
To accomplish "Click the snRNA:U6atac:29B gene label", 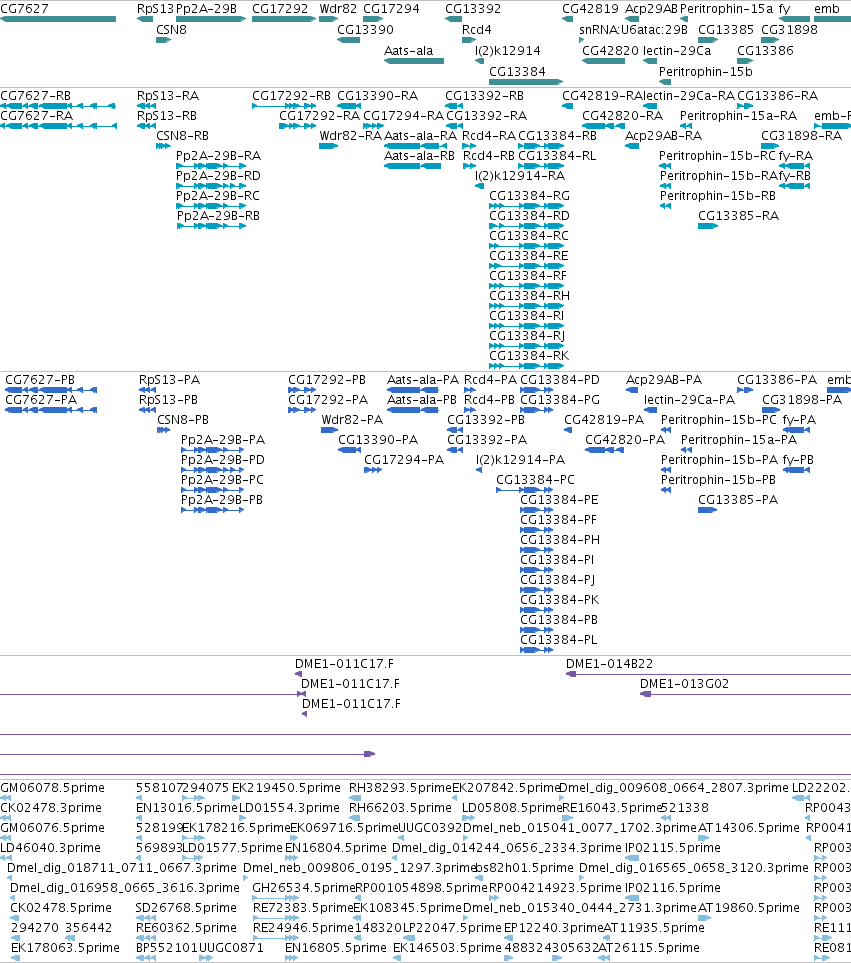I will (x=633, y=30).
